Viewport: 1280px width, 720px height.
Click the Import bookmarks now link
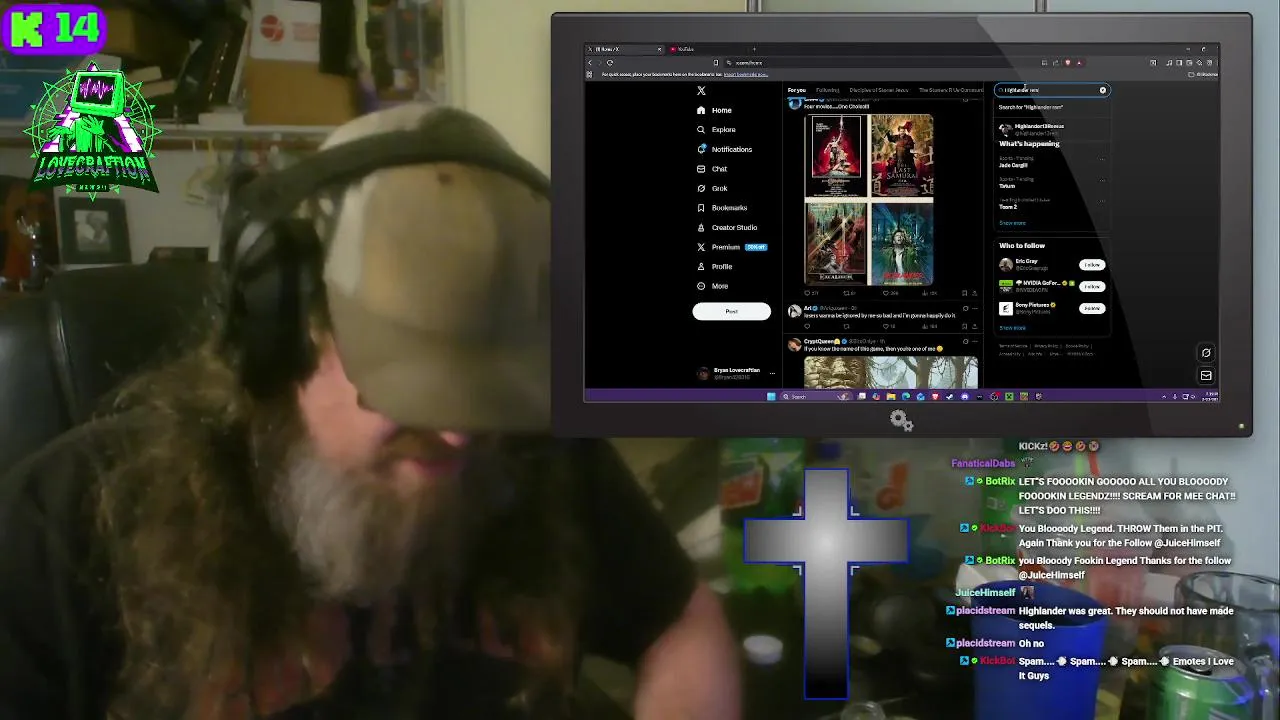(746, 74)
